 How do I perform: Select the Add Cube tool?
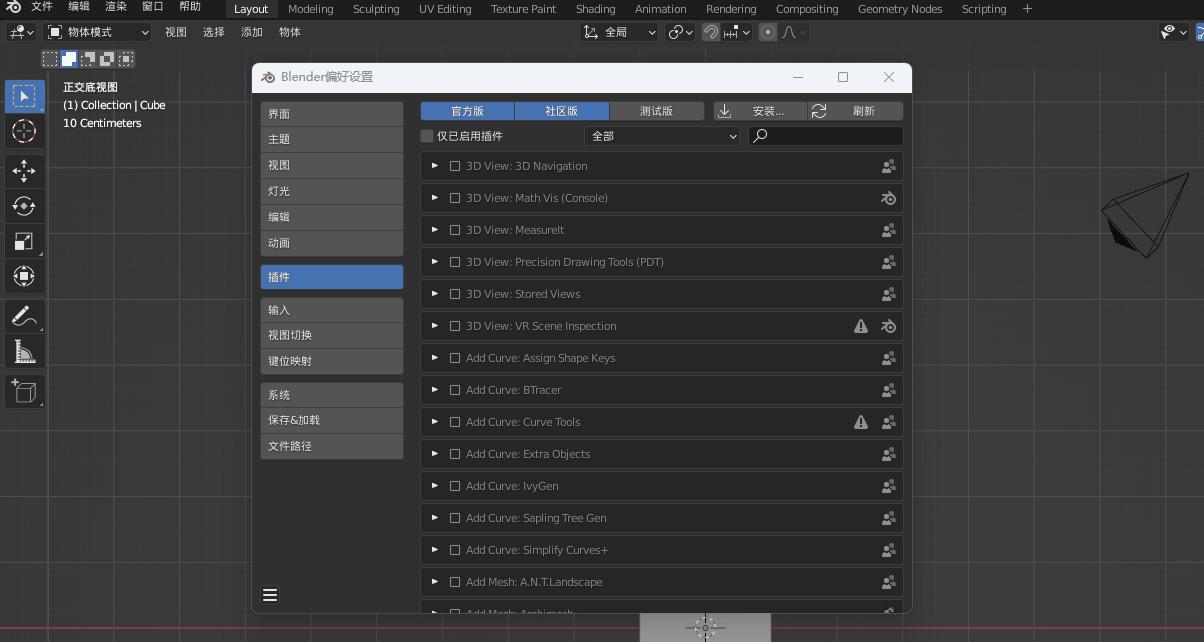pos(24,391)
